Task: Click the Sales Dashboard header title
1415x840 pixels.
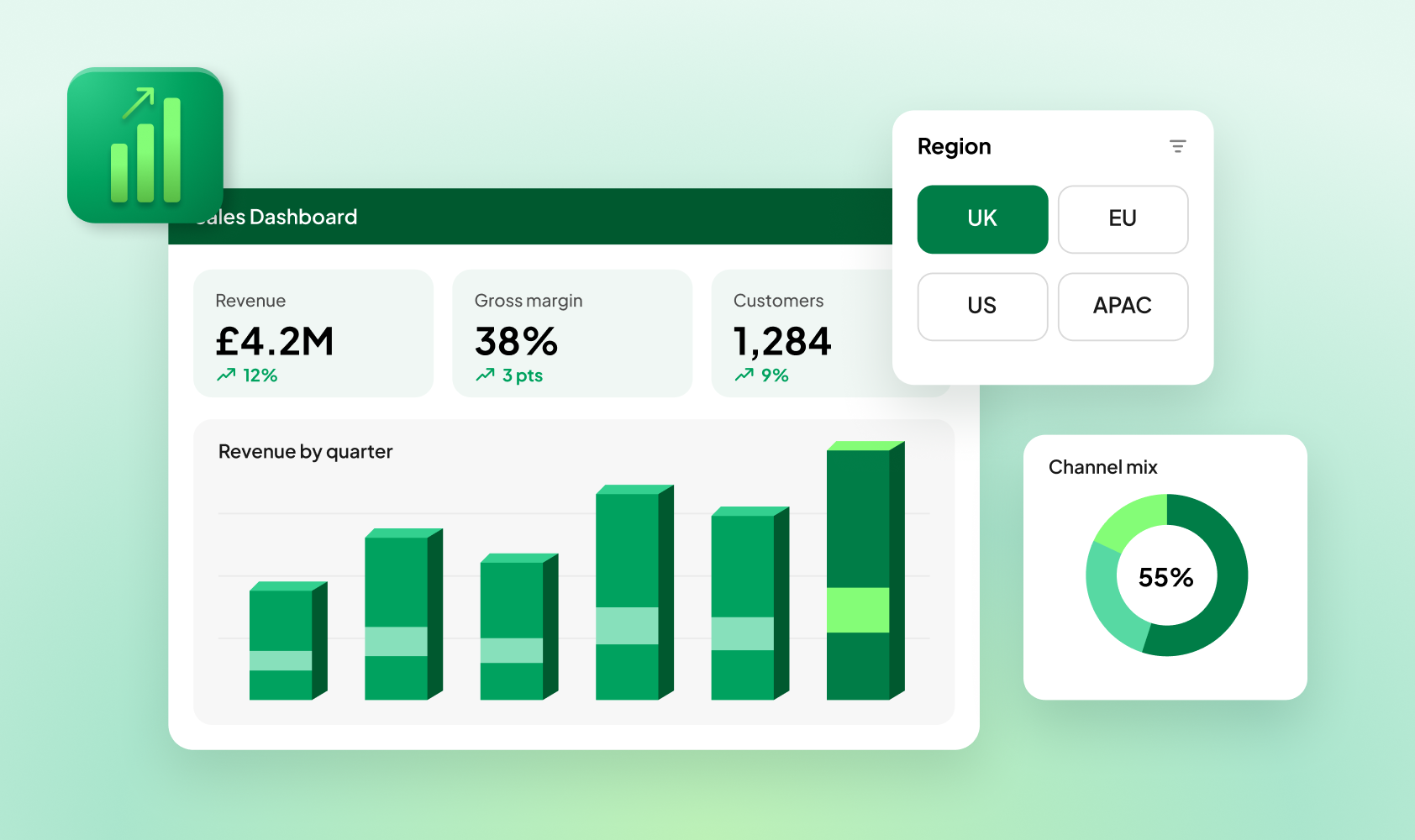Action: tap(276, 217)
